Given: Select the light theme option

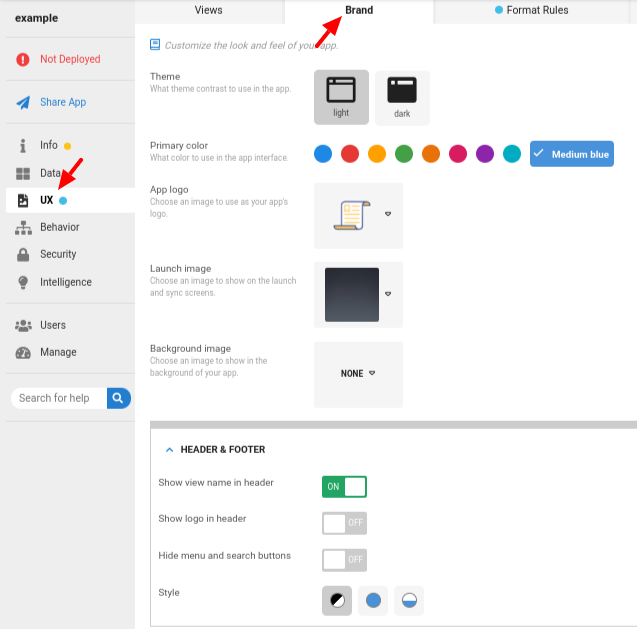Looking at the screenshot, I should click(x=341, y=97).
